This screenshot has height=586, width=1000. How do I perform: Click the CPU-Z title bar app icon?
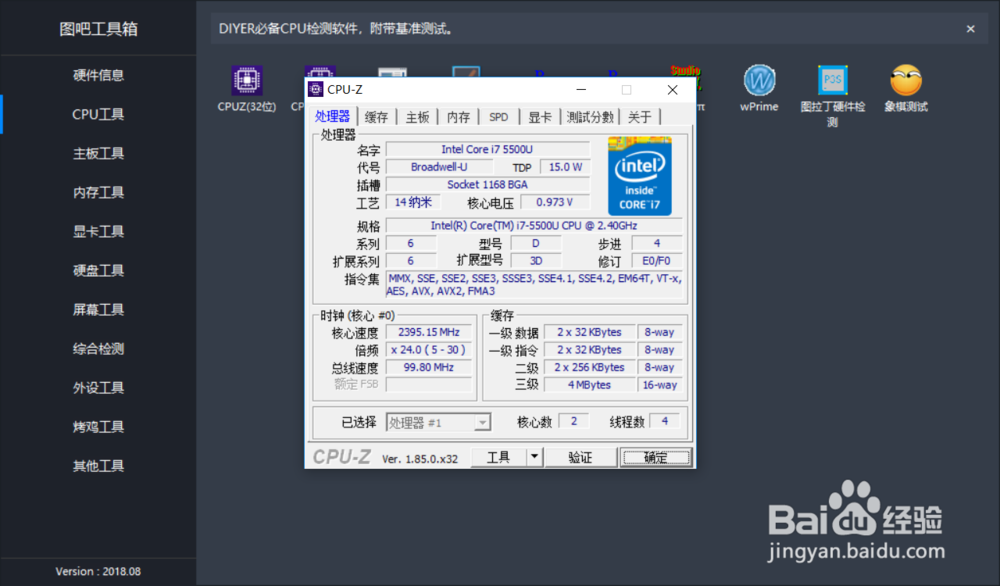pyautogui.click(x=315, y=90)
